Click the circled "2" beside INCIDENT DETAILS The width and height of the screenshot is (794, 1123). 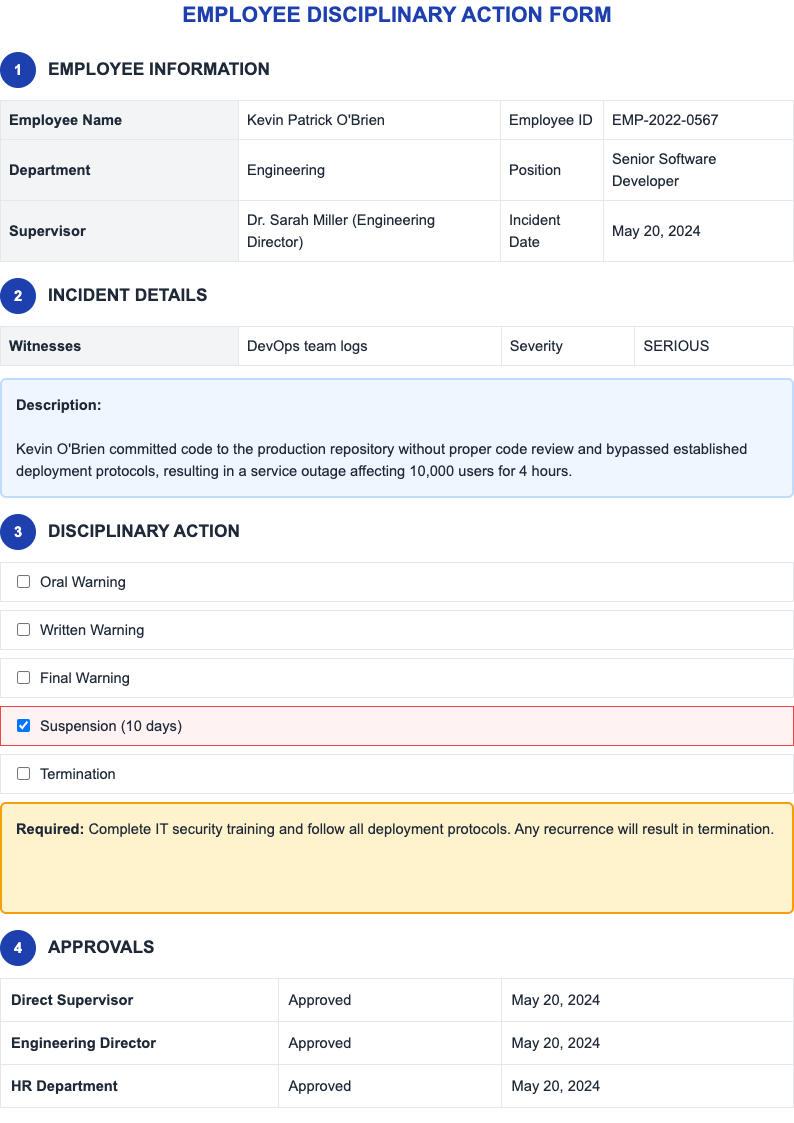pos(18,296)
